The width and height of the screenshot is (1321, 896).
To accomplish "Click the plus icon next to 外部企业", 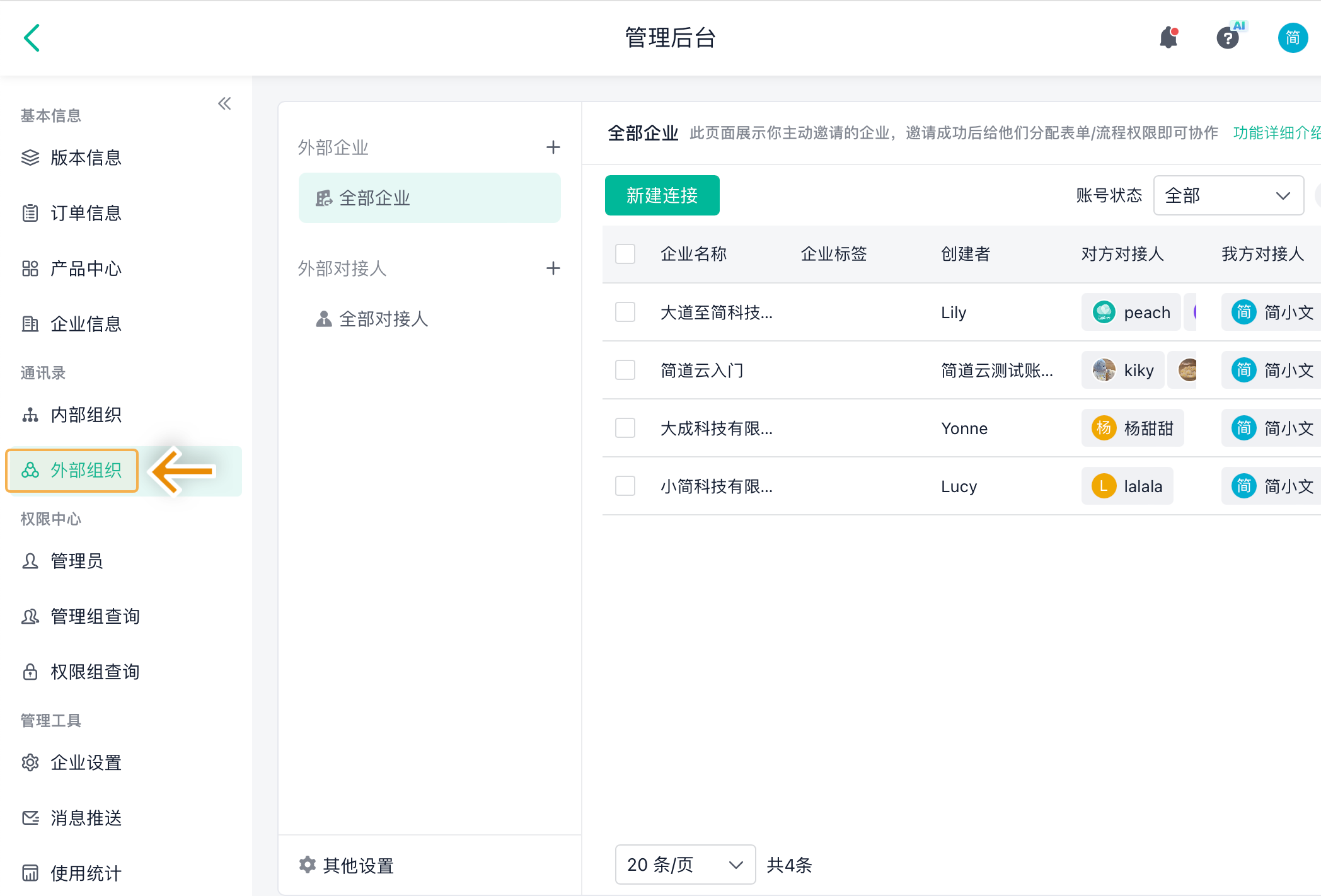I will point(553,147).
